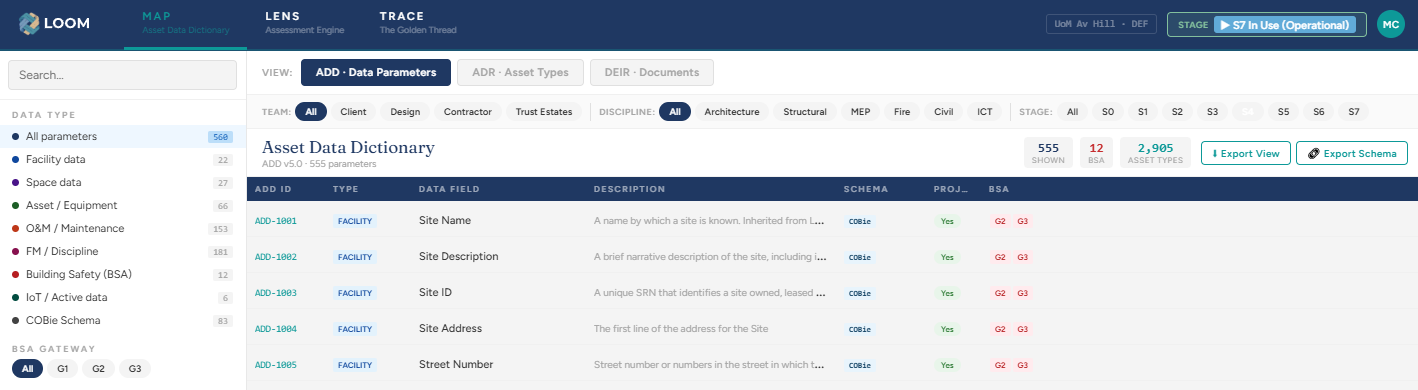Click the ADD ID column header
This screenshot has width=1418, height=390.
tap(273, 189)
